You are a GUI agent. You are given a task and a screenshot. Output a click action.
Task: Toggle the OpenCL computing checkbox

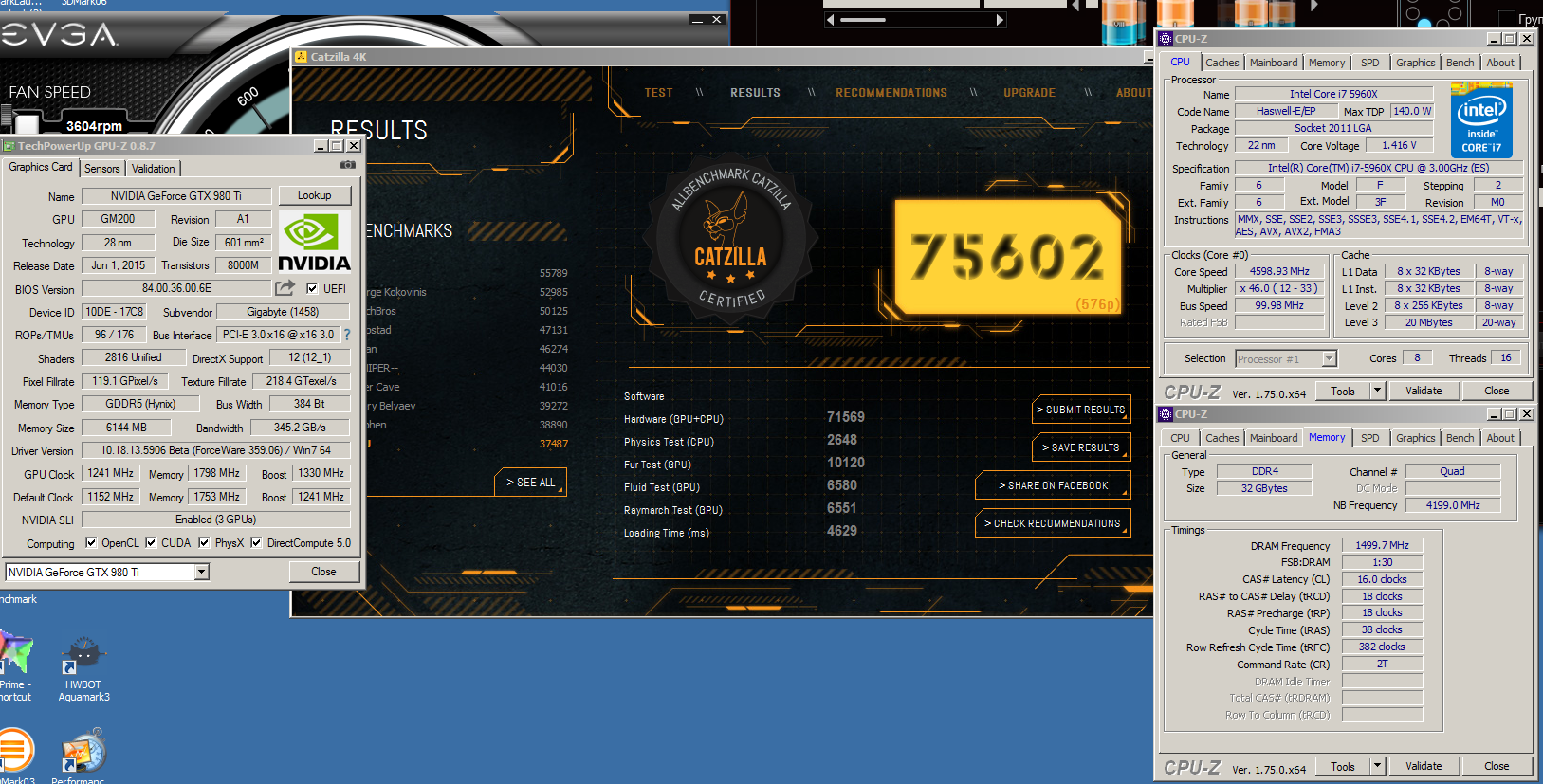click(91, 543)
